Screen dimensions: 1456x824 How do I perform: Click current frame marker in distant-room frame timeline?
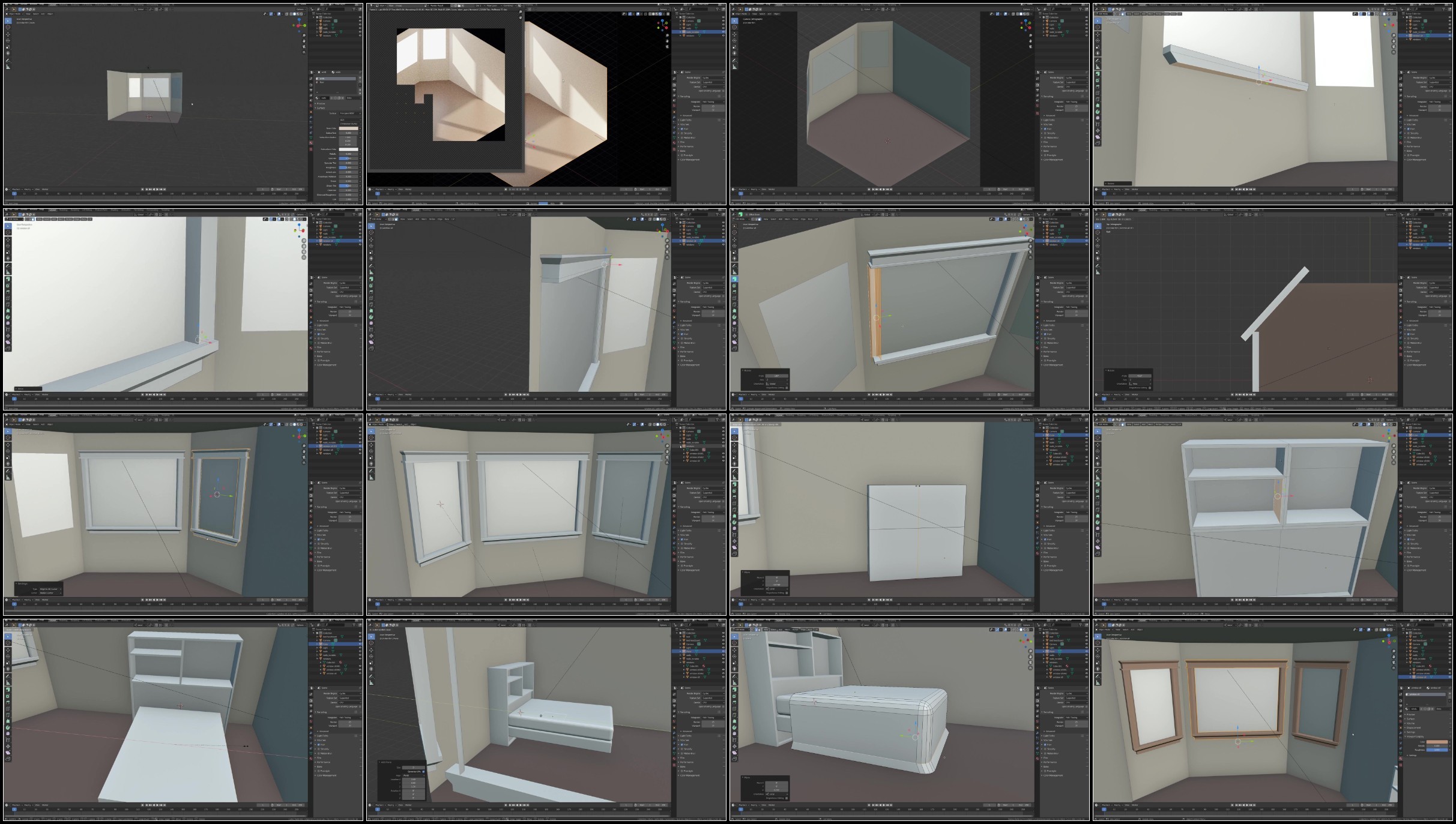(x=14, y=193)
